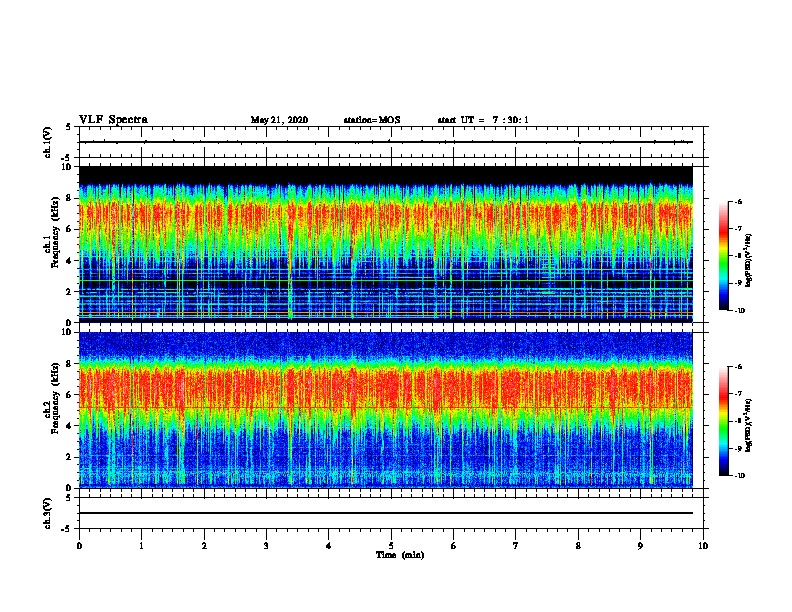Click the ch.2 spectrogram color bar
The width and height of the screenshot is (792, 612).
tap(723, 421)
